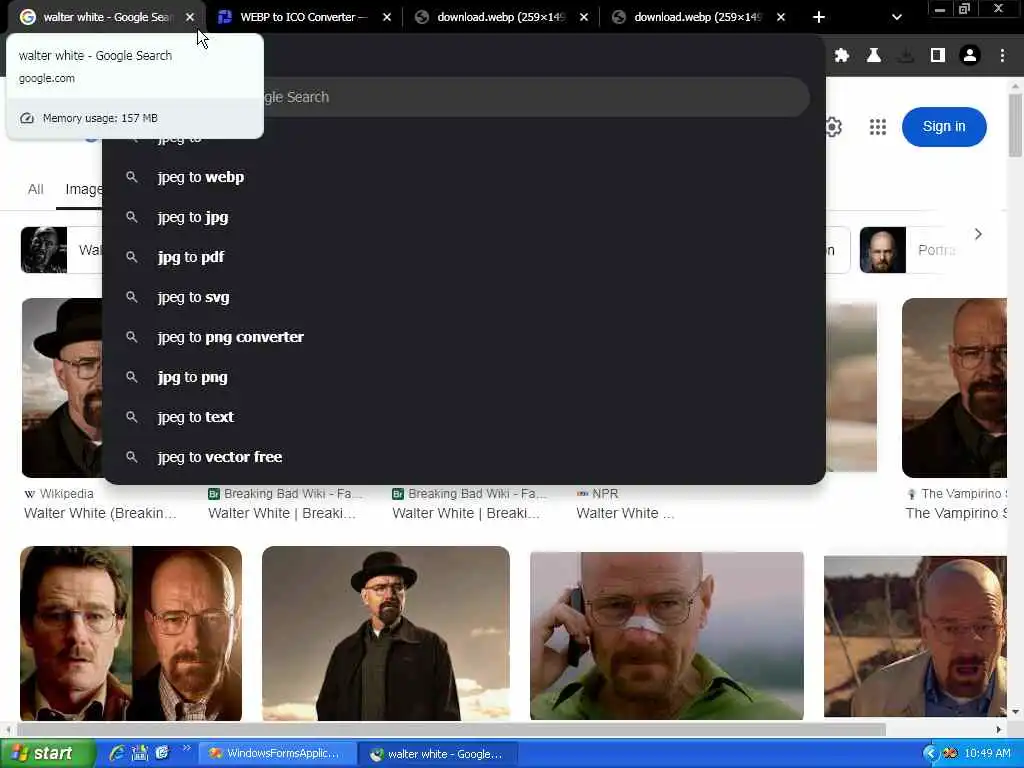Open Walter White hat and coat standing image
This screenshot has width=1024, height=768.
(385, 633)
